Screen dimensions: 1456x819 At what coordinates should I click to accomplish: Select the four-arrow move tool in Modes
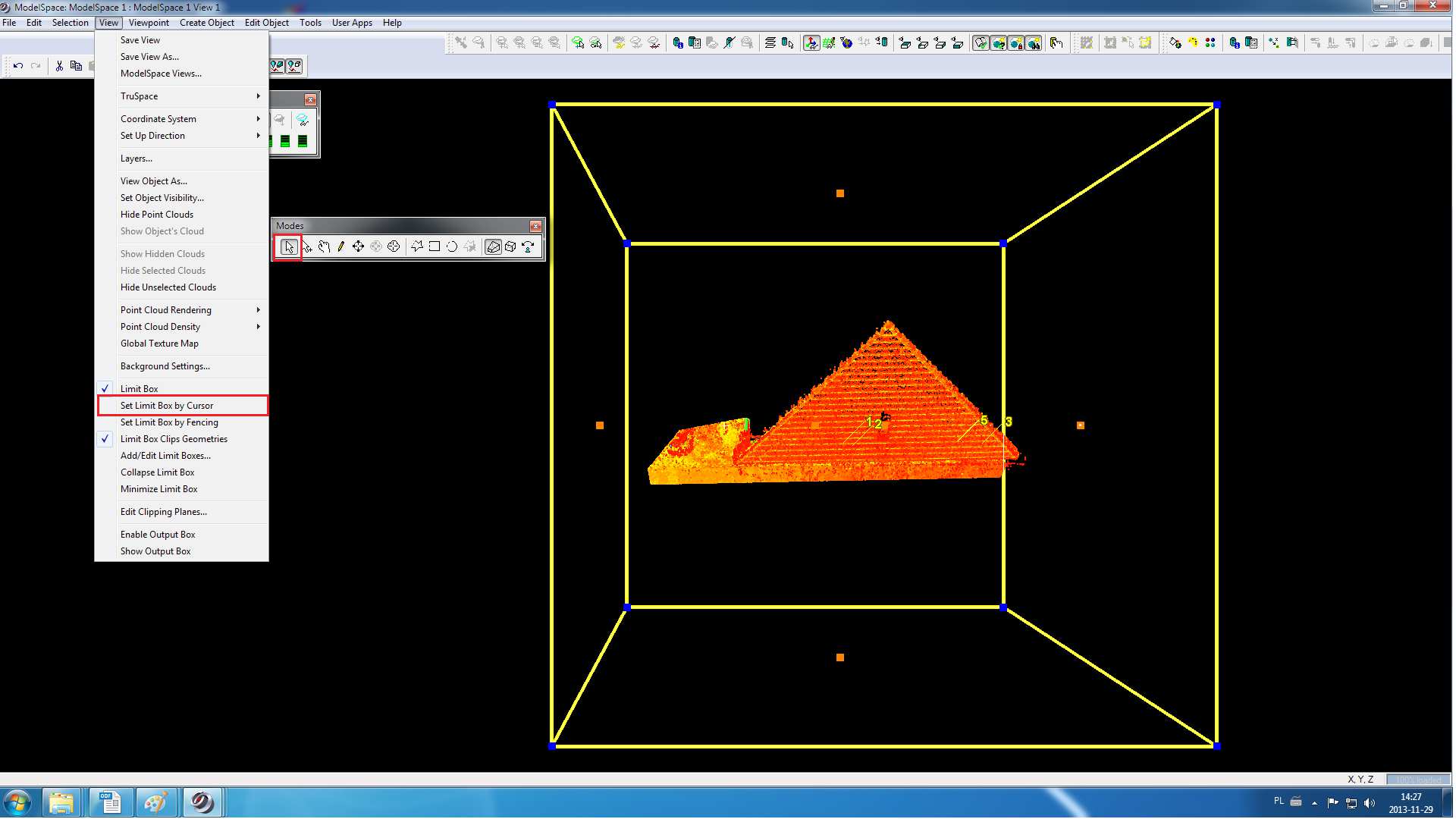click(358, 246)
